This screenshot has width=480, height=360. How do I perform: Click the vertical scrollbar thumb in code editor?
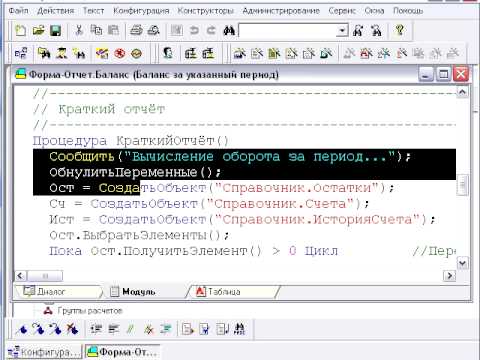tap(462, 184)
